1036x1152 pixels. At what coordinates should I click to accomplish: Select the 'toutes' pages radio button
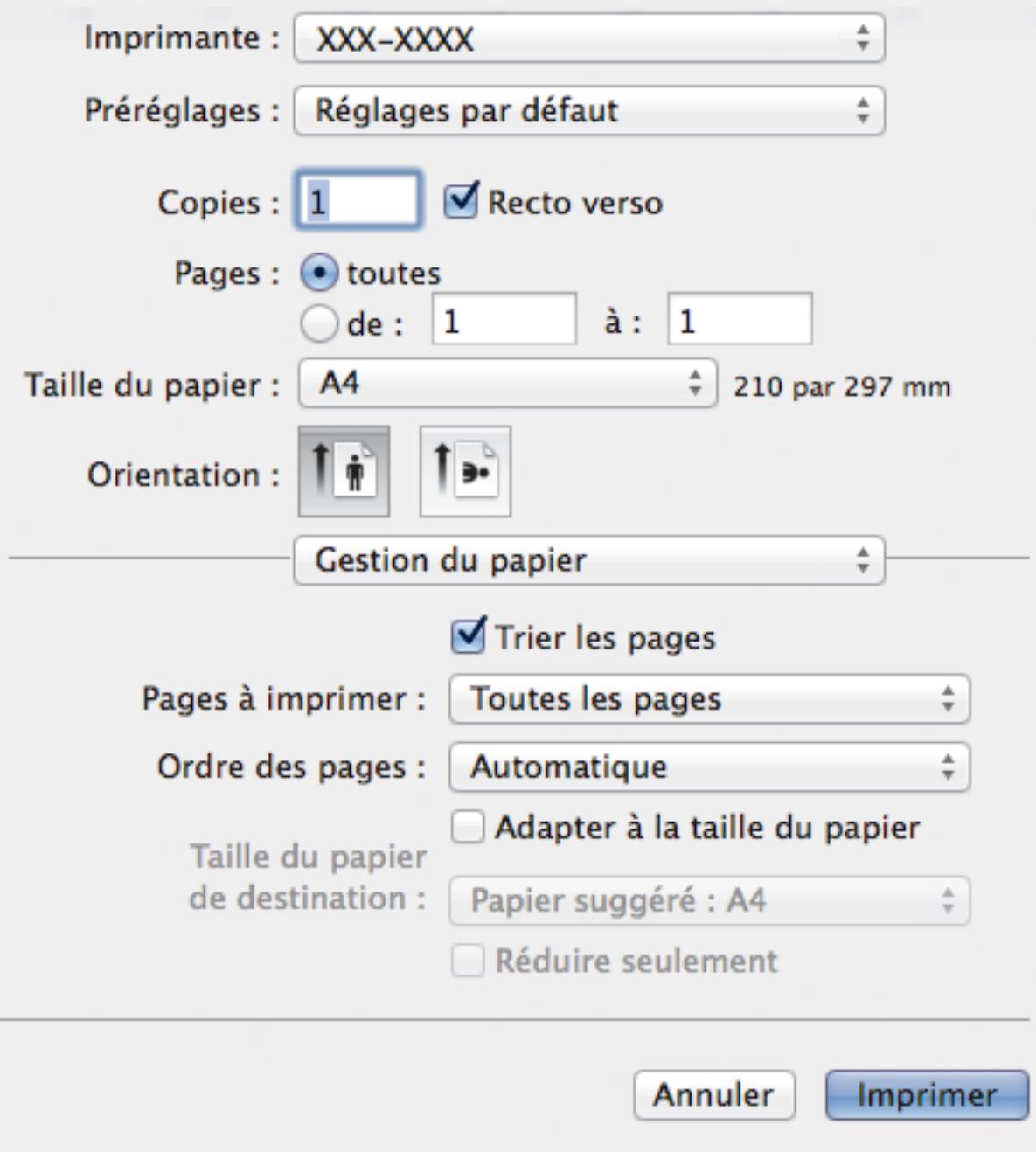tap(319, 274)
